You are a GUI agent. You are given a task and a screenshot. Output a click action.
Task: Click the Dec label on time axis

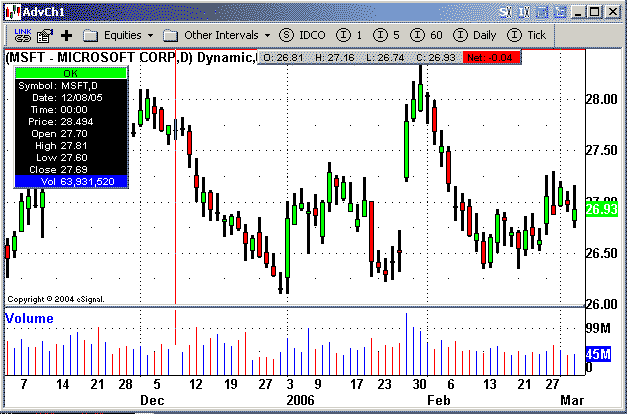tap(152, 399)
